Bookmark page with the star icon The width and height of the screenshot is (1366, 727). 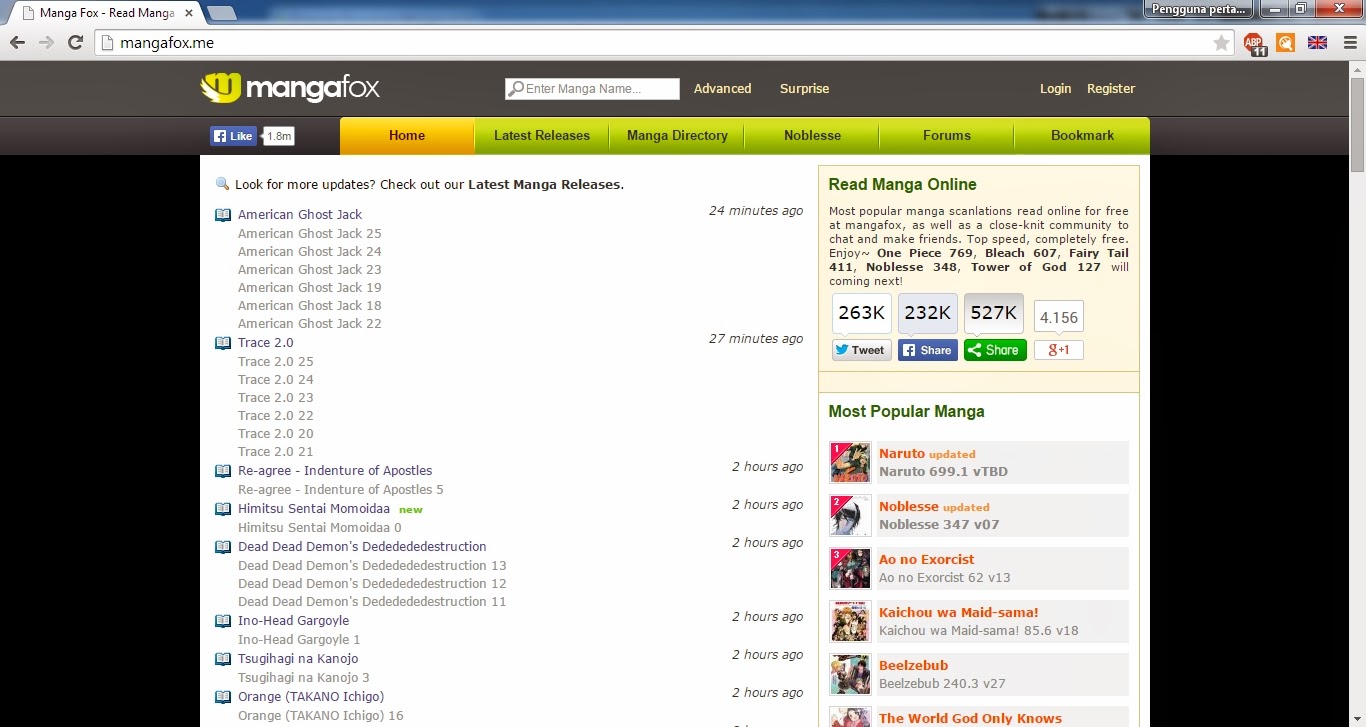tap(1221, 43)
